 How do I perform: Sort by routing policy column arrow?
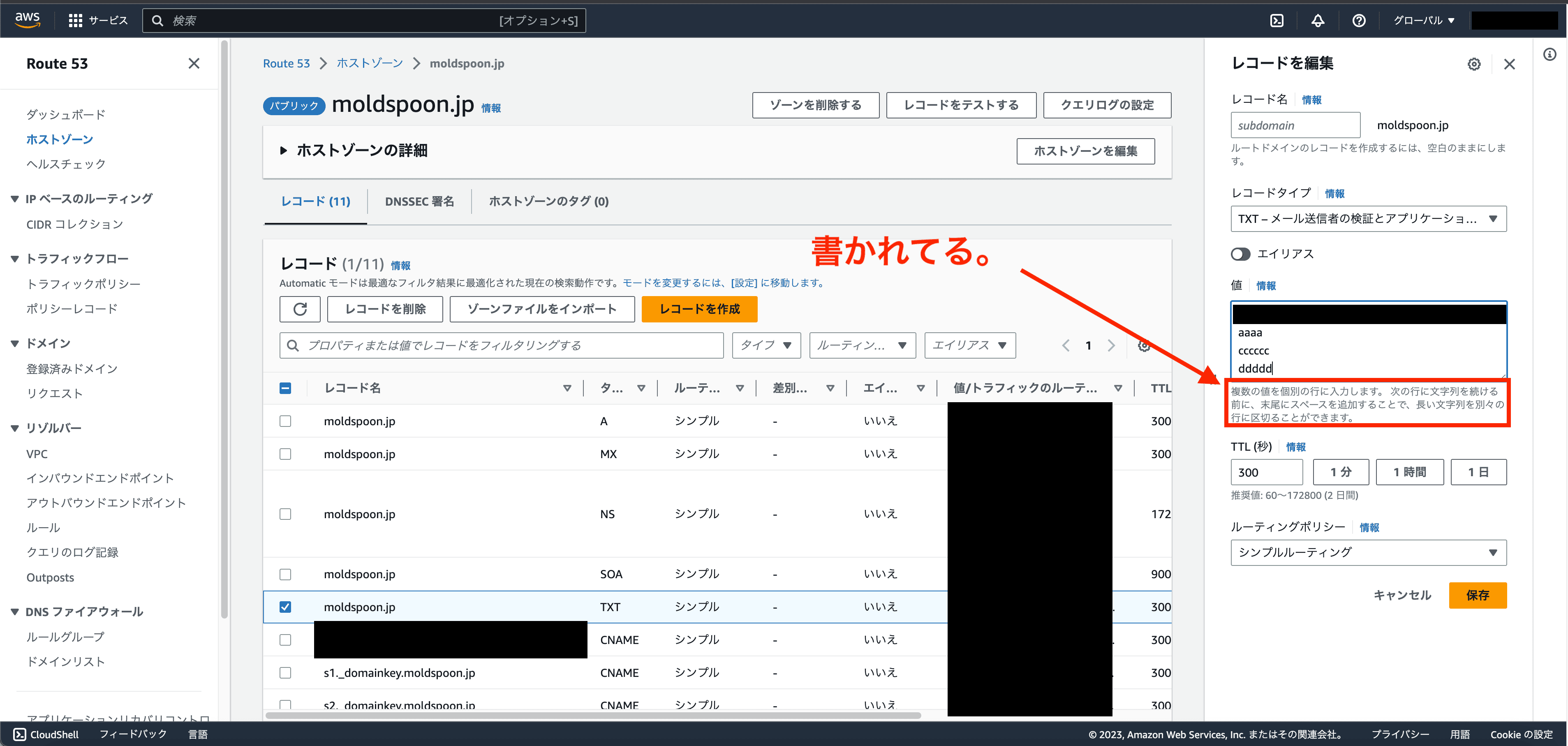point(740,388)
